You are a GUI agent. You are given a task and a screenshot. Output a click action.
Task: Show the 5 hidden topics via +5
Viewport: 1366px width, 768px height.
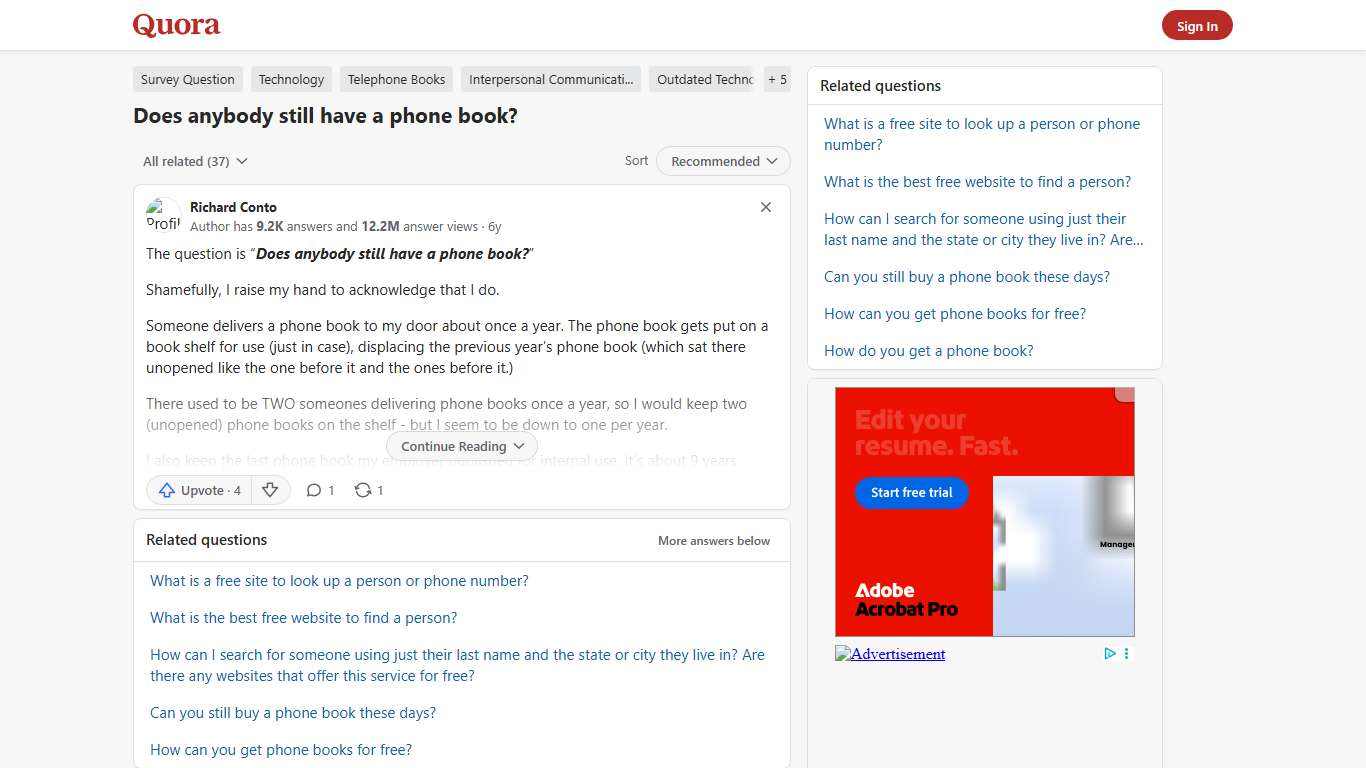click(x=777, y=79)
